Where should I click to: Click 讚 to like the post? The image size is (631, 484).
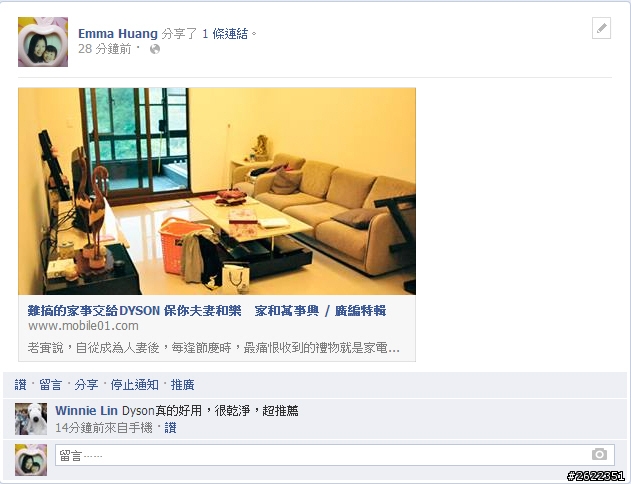tap(21, 385)
